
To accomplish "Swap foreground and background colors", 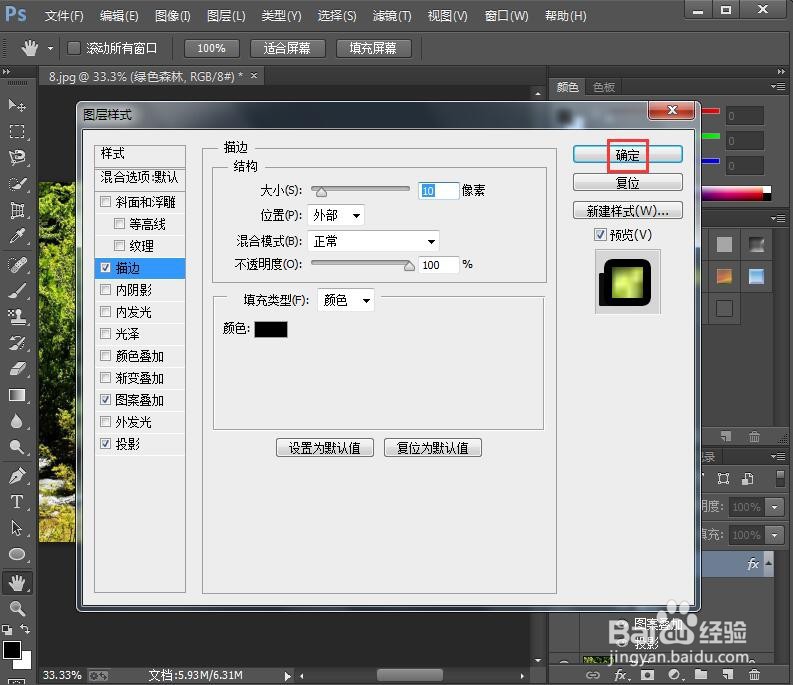I will [x=24, y=629].
